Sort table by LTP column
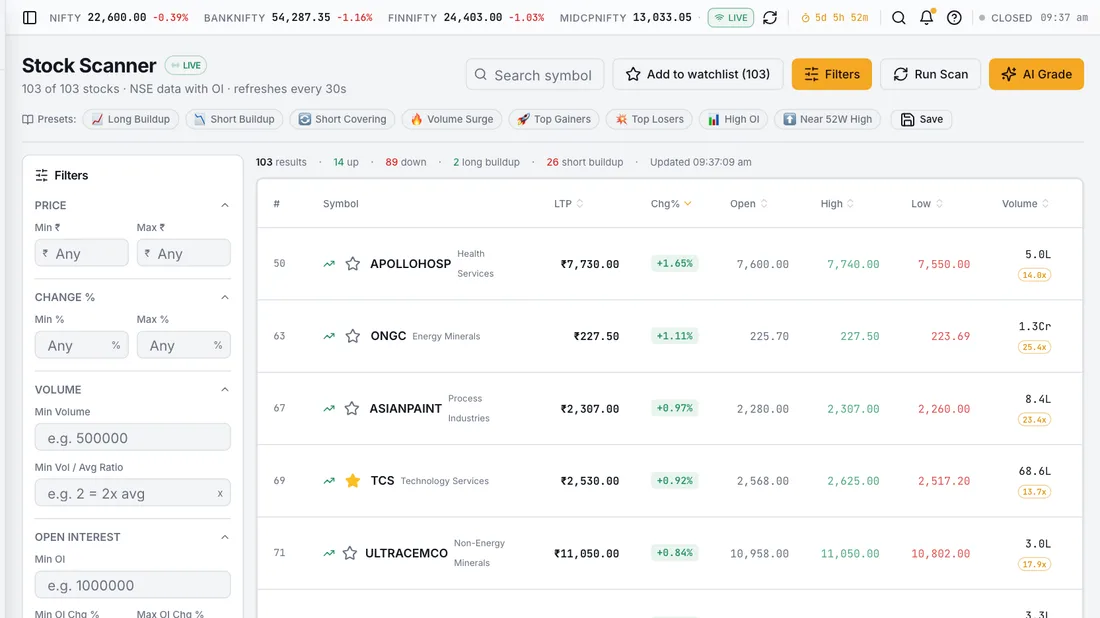This screenshot has height=618, width=1100. [568, 203]
